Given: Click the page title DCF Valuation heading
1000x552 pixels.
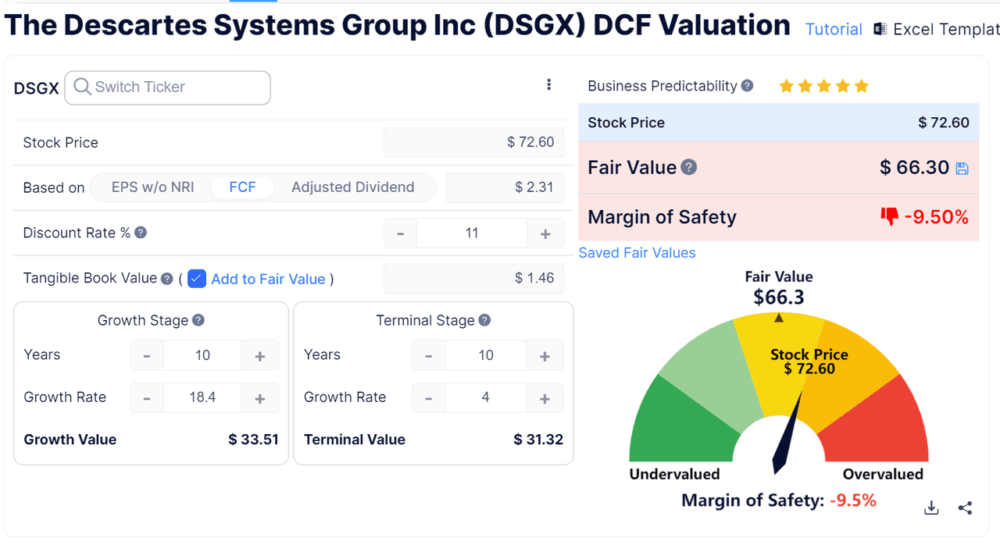Looking at the screenshot, I should (x=397, y=25).
